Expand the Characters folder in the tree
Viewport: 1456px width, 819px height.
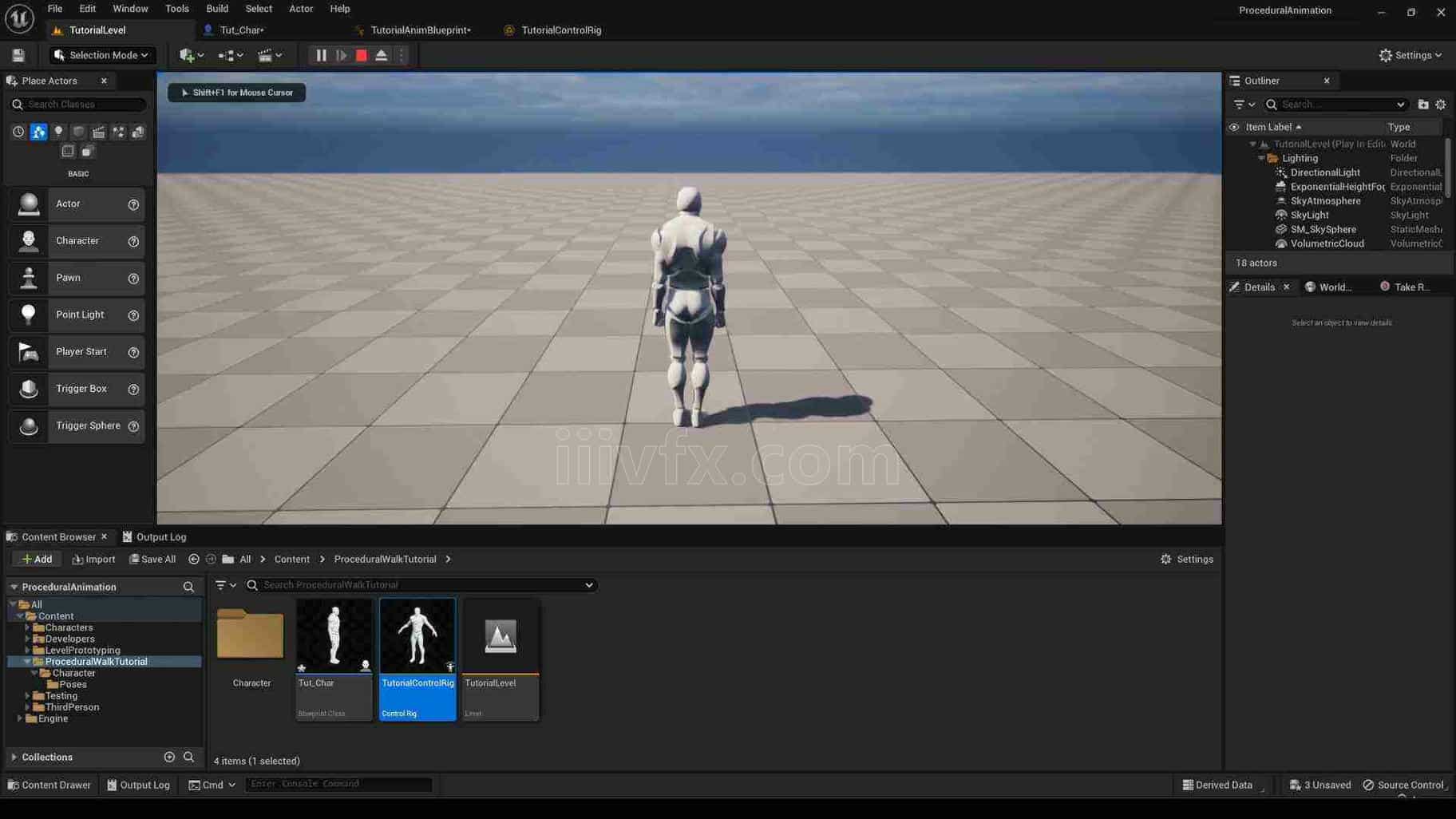(x=27, y=628)
